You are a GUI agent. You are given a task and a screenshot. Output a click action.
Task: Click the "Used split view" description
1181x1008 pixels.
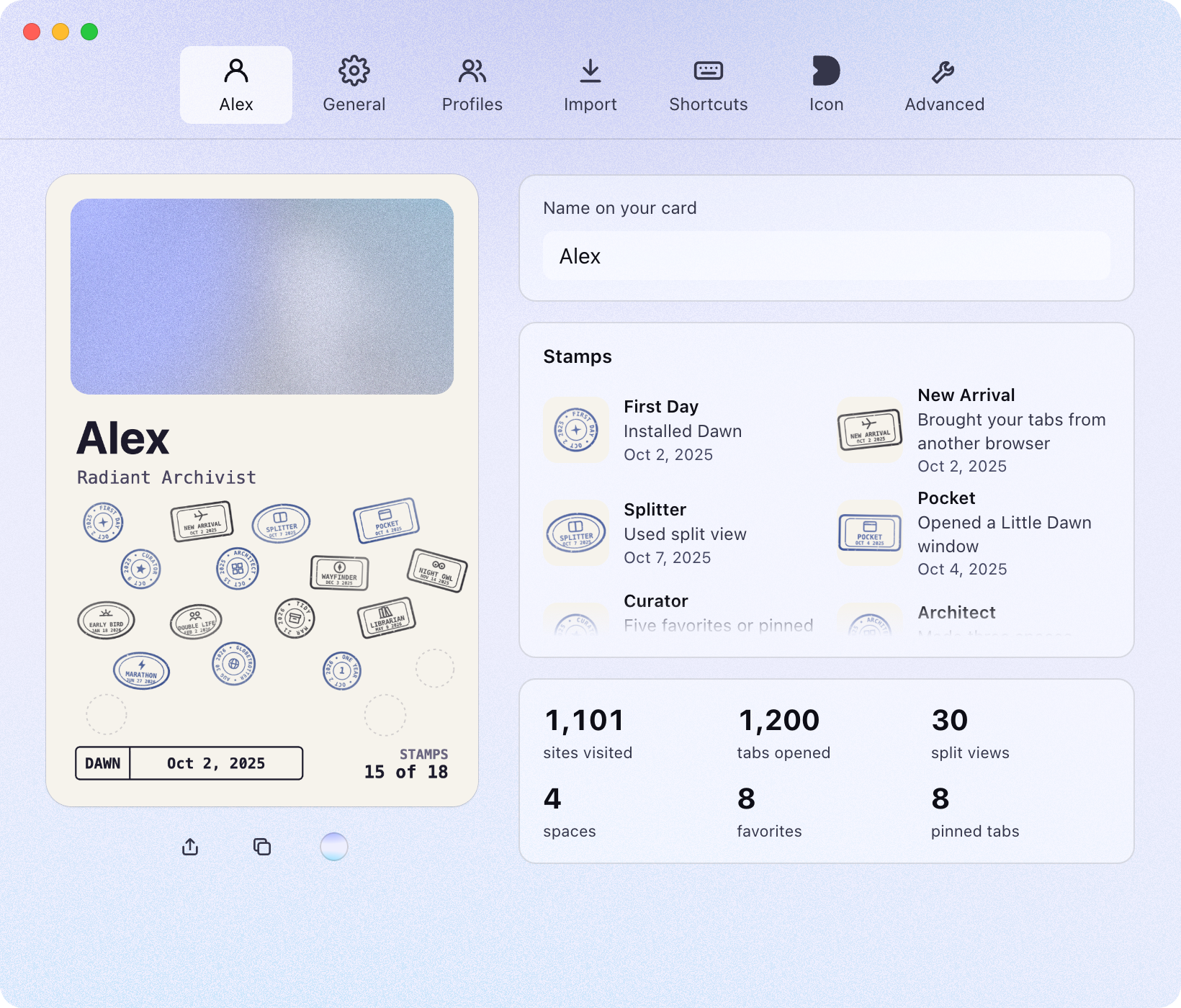[685, 534]
